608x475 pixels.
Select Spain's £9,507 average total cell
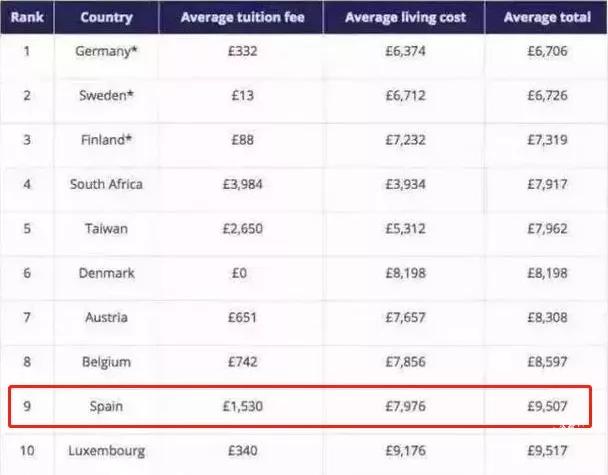point(545,407)
